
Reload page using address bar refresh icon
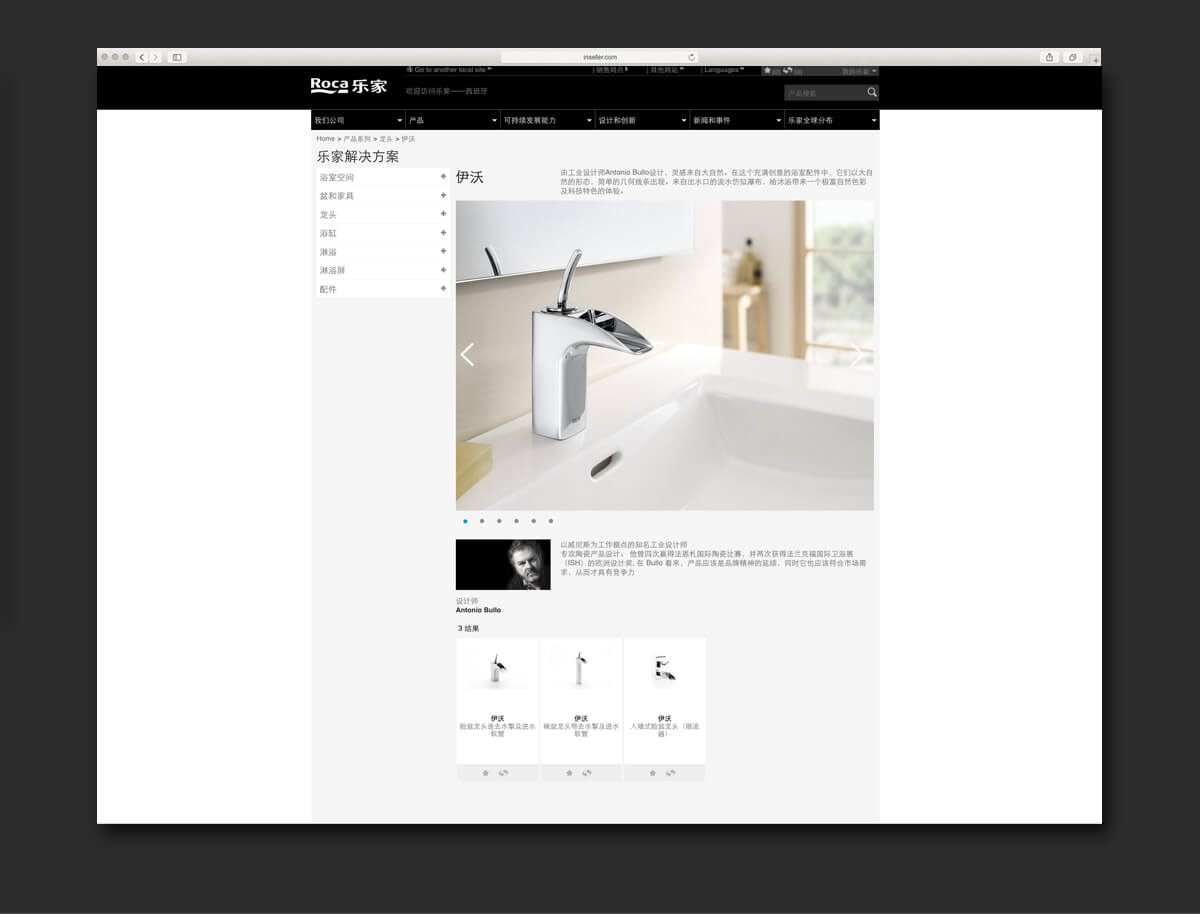click(x=691, y=57)
